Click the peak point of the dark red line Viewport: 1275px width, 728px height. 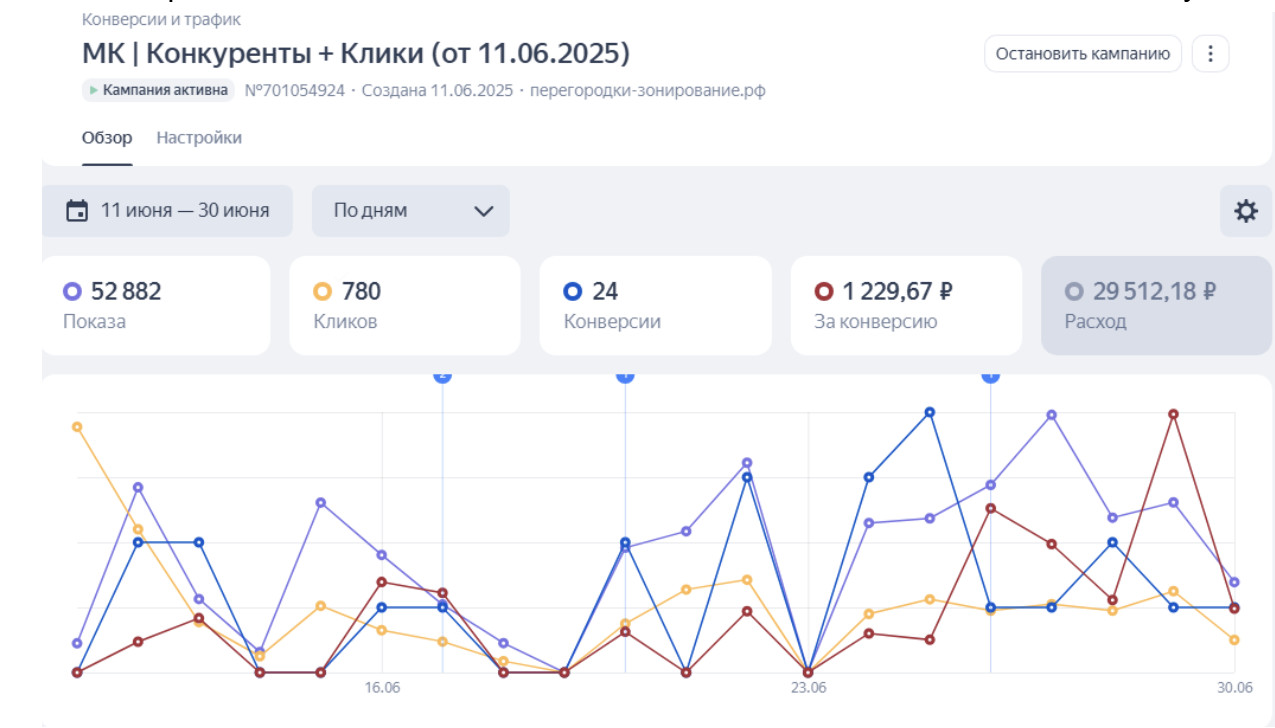[x=1173, y=414]
